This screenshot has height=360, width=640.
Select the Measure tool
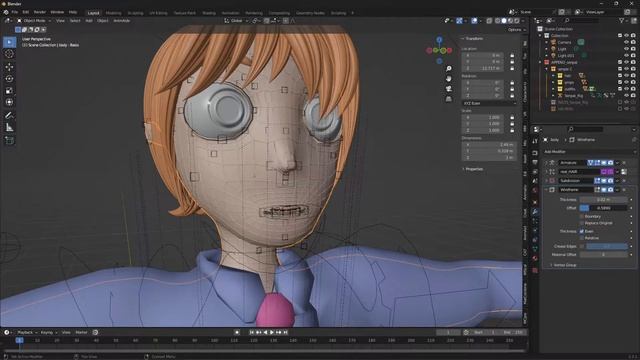[9, 128]
